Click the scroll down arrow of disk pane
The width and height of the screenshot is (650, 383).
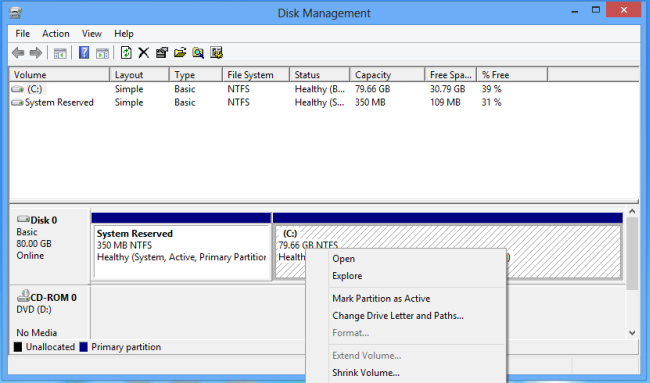(632, 332)
